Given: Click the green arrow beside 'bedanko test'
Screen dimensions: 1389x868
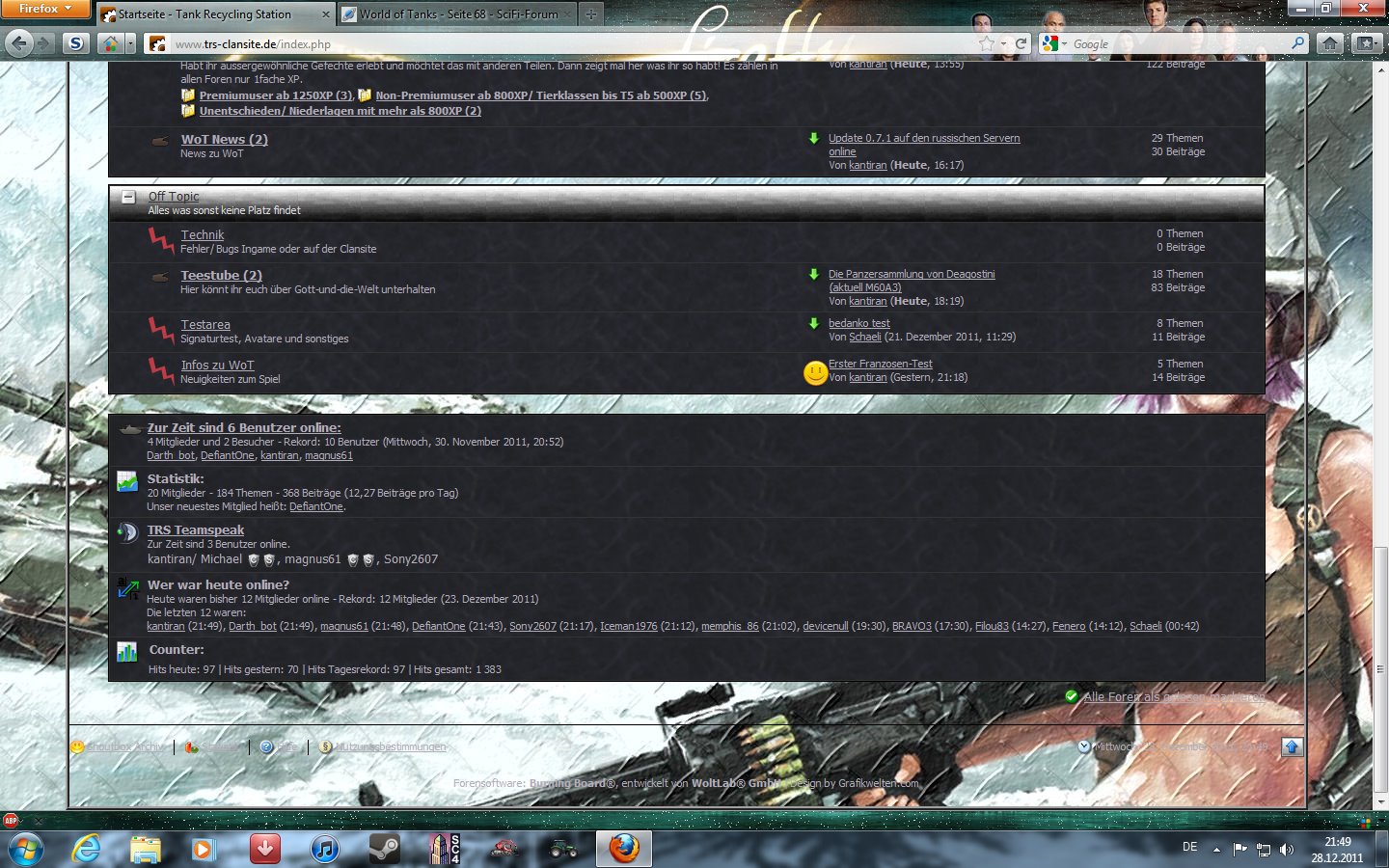Looking at the screenshot, I should point(814,323).
